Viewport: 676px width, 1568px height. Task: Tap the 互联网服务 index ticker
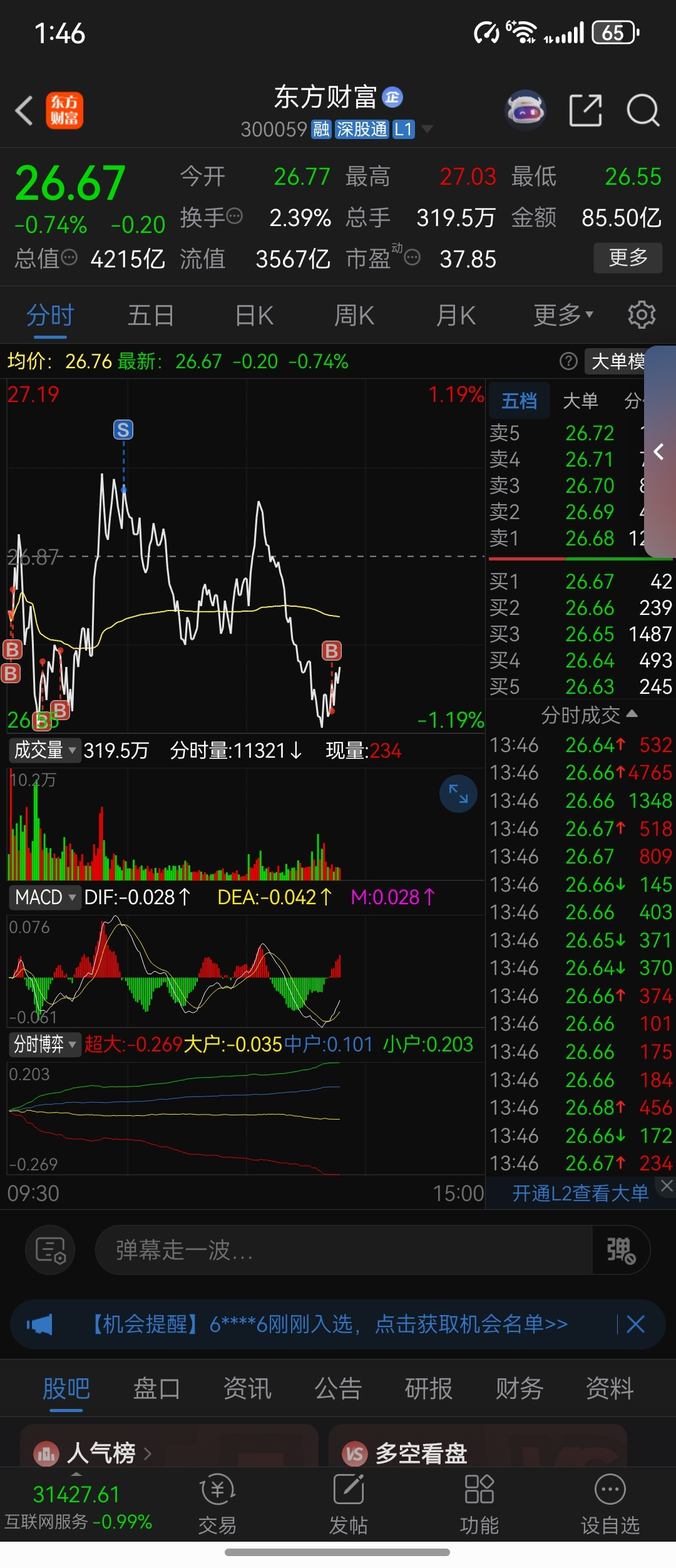pyautogui.click(x=78, y=1506)
